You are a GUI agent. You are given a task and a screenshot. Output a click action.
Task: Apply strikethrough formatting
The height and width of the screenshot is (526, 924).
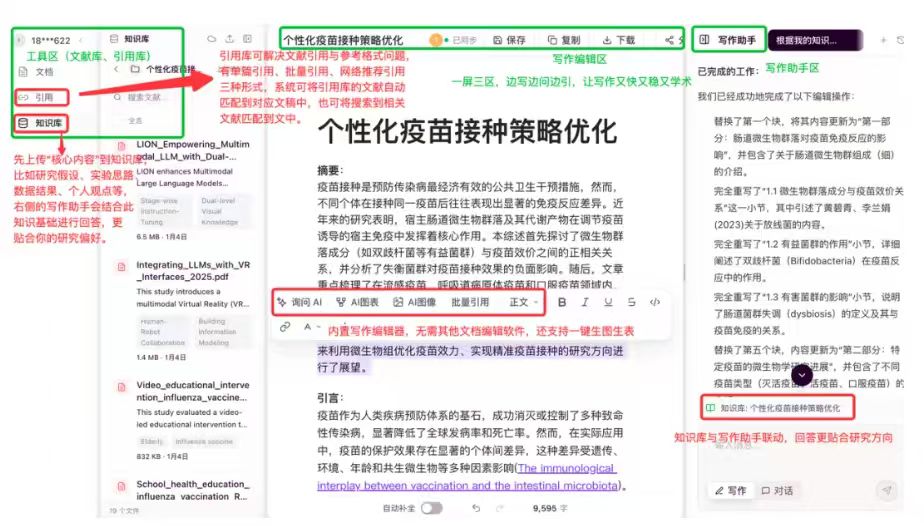click(x=631, y=302)
